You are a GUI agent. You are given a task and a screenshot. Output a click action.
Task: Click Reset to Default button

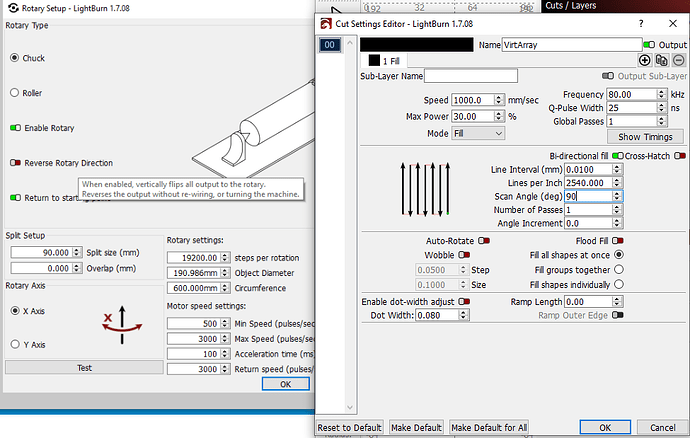pyautogui.click(x=349, y=427)
